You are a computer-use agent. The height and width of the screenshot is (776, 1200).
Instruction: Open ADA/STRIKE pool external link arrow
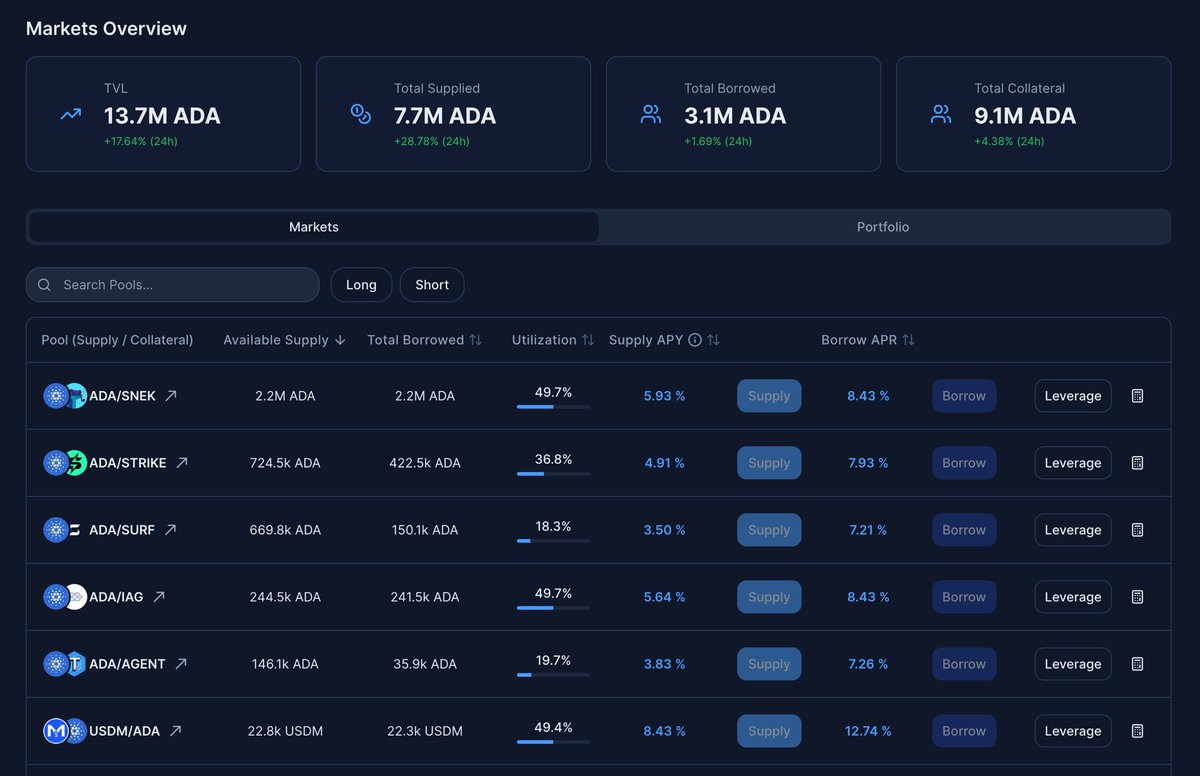[182, 463]
